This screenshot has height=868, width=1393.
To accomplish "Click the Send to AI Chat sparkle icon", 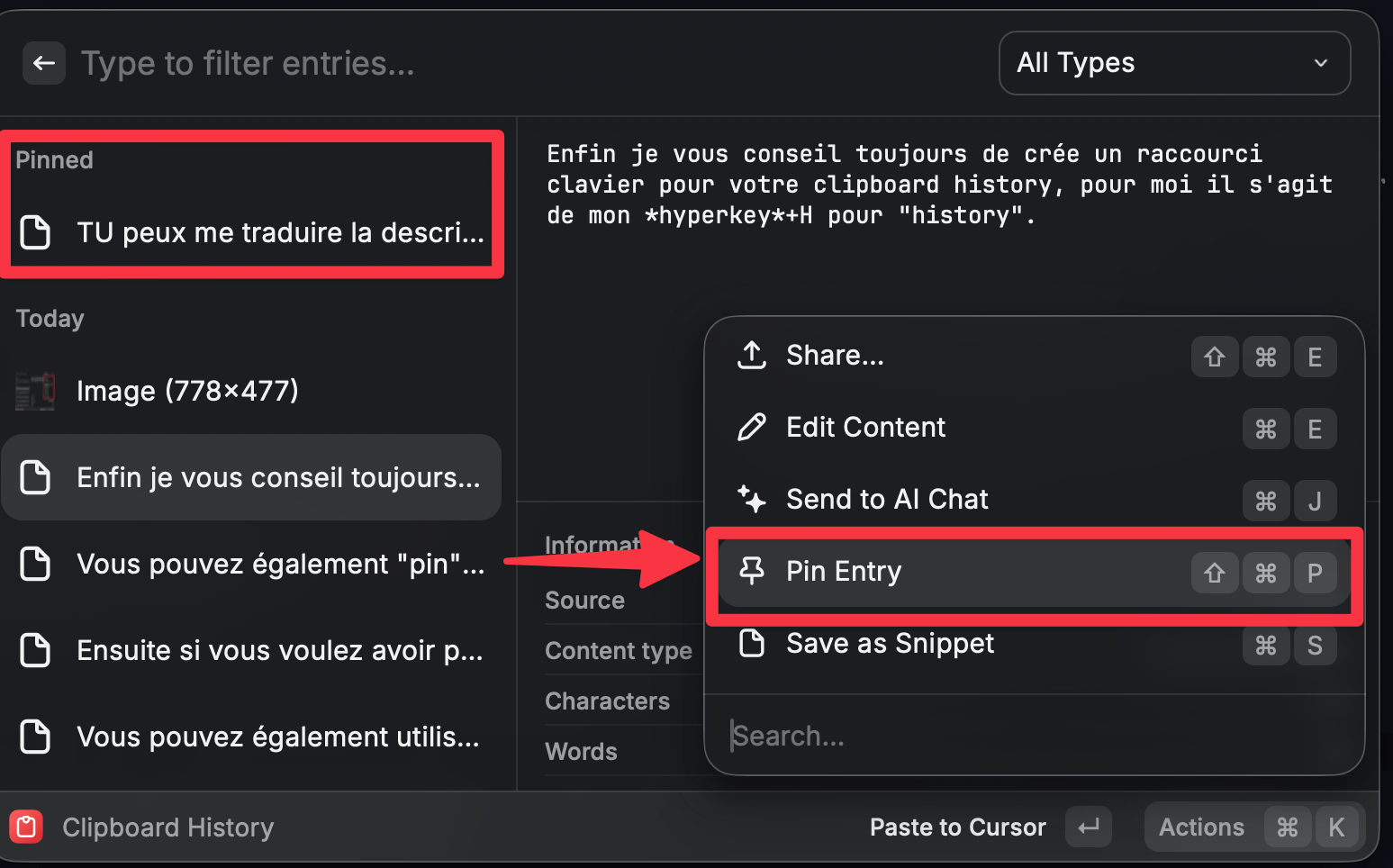I will (752, 499).
